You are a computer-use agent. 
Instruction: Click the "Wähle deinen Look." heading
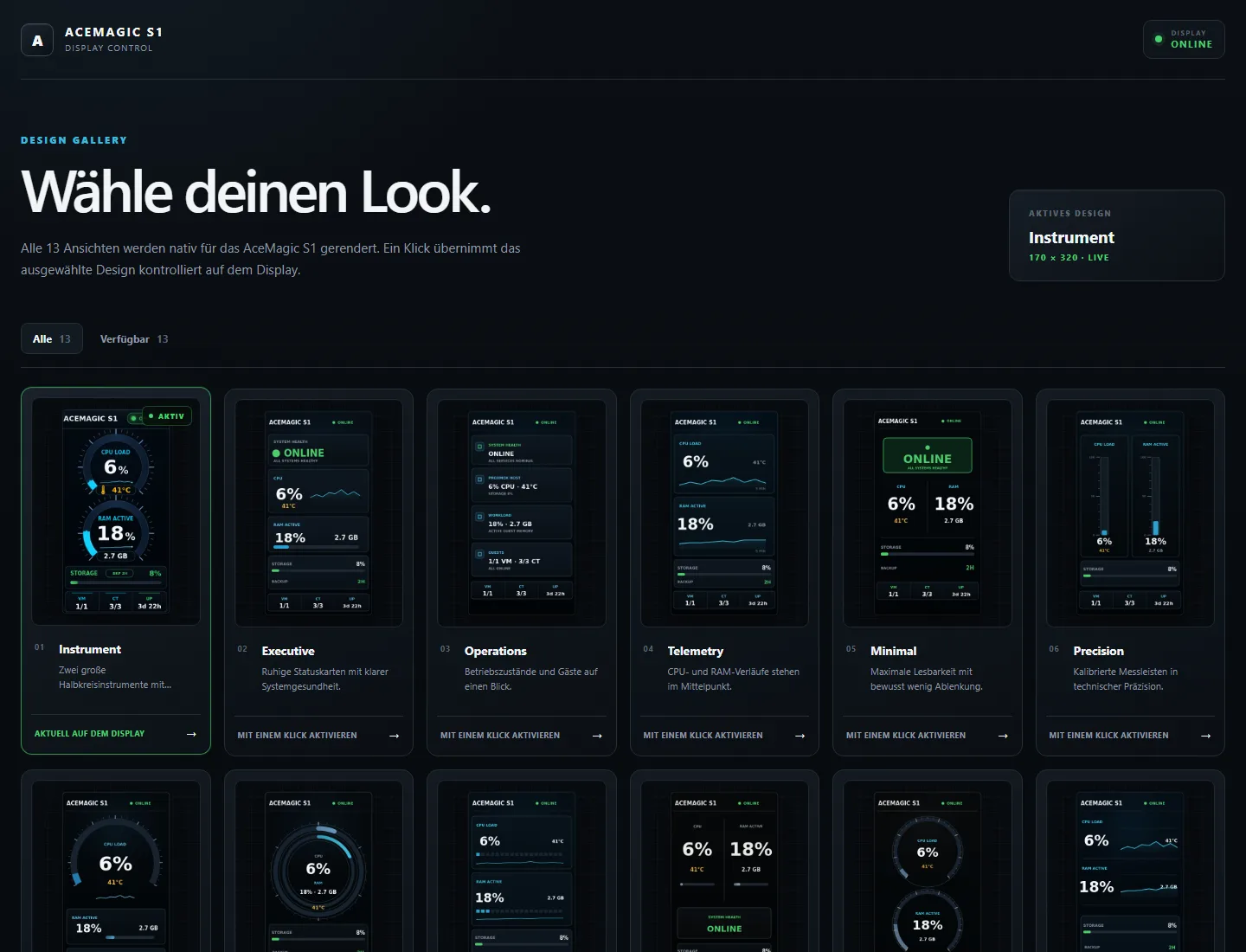click(x=256, y=191)
